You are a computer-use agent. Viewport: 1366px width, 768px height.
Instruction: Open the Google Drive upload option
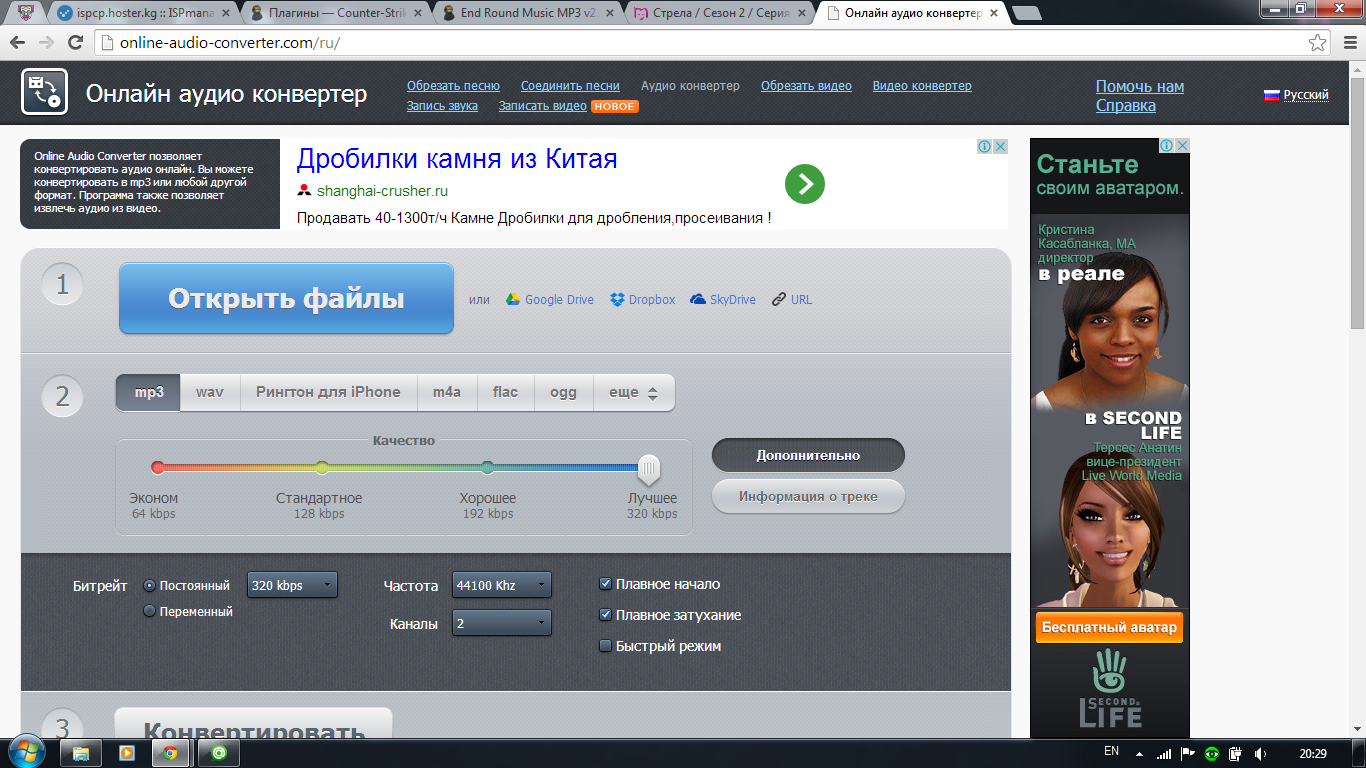[549, 299]
